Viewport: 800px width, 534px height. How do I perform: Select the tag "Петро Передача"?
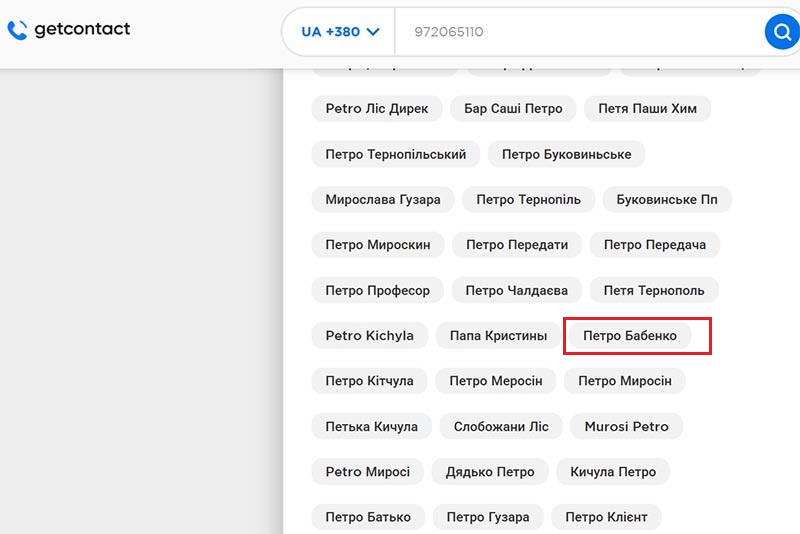tap(655, 245)
